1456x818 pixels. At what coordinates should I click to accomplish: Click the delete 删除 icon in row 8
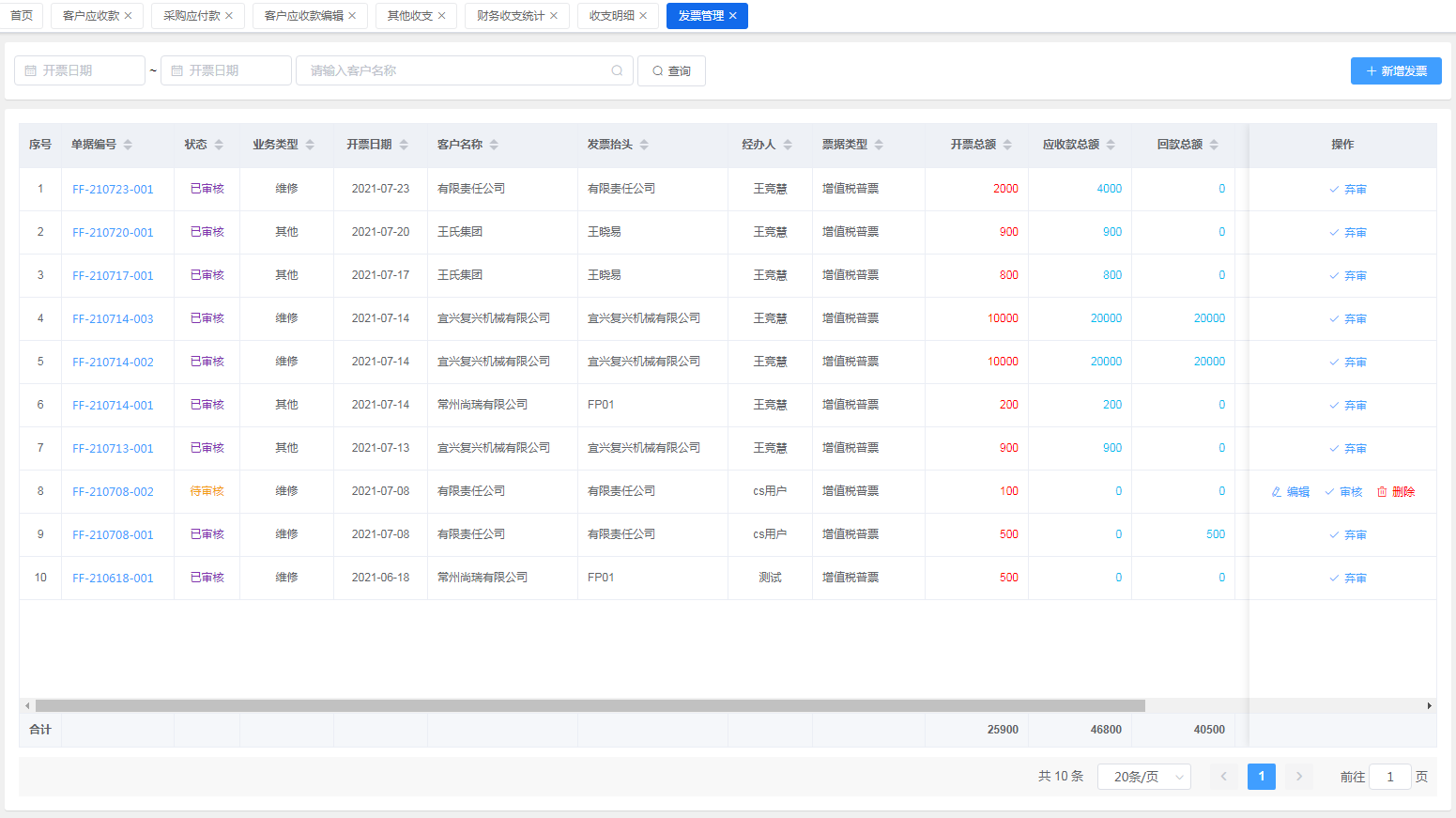point(1382,492)
